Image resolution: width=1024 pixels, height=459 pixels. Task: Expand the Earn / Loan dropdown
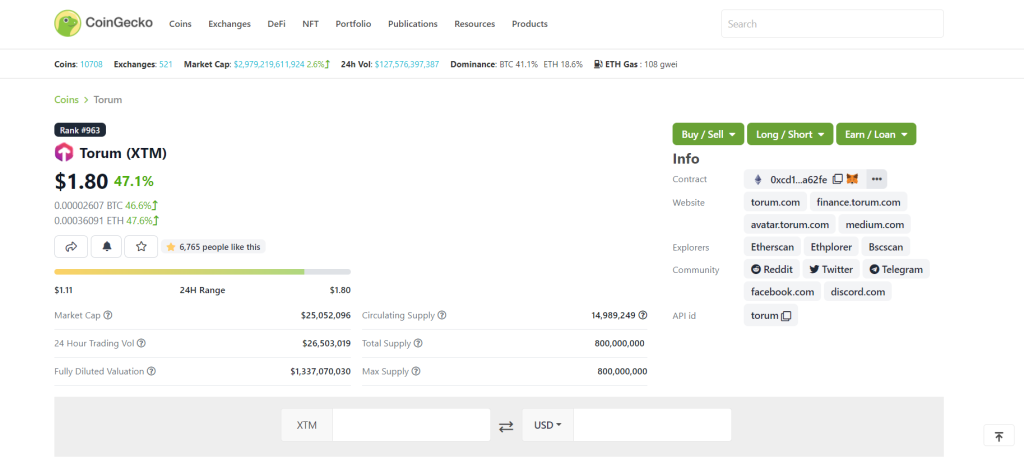tap(876, 134)
